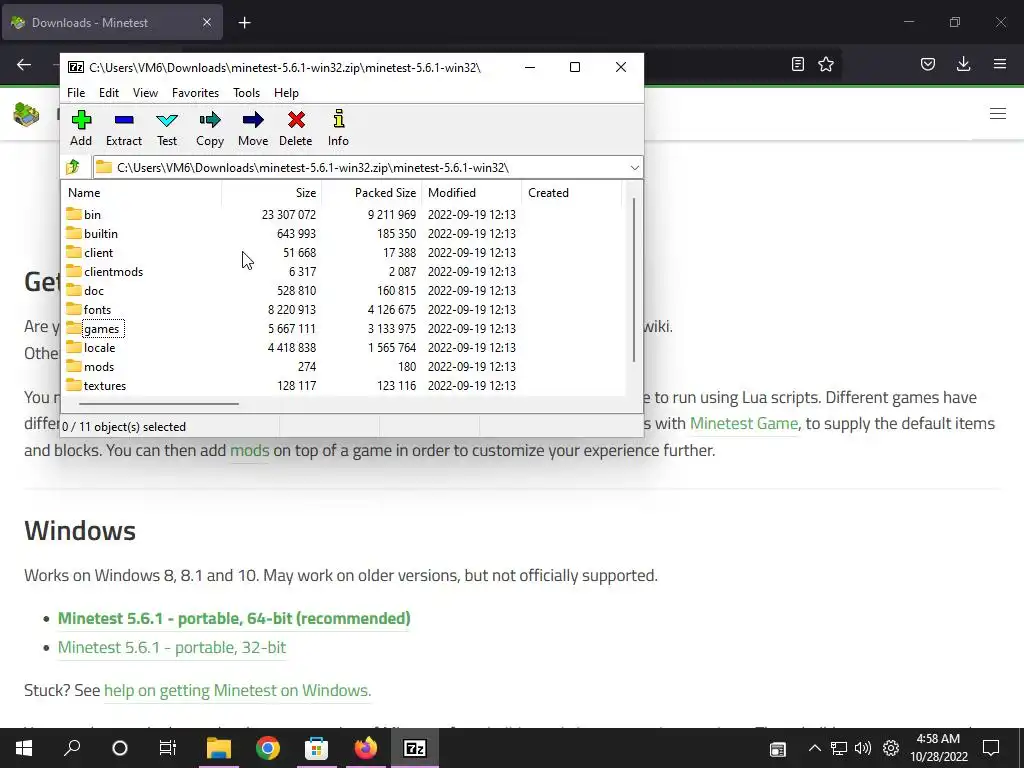Click the Info toolbar icon
The image size is (1024, 768).
tap(338, 120)
